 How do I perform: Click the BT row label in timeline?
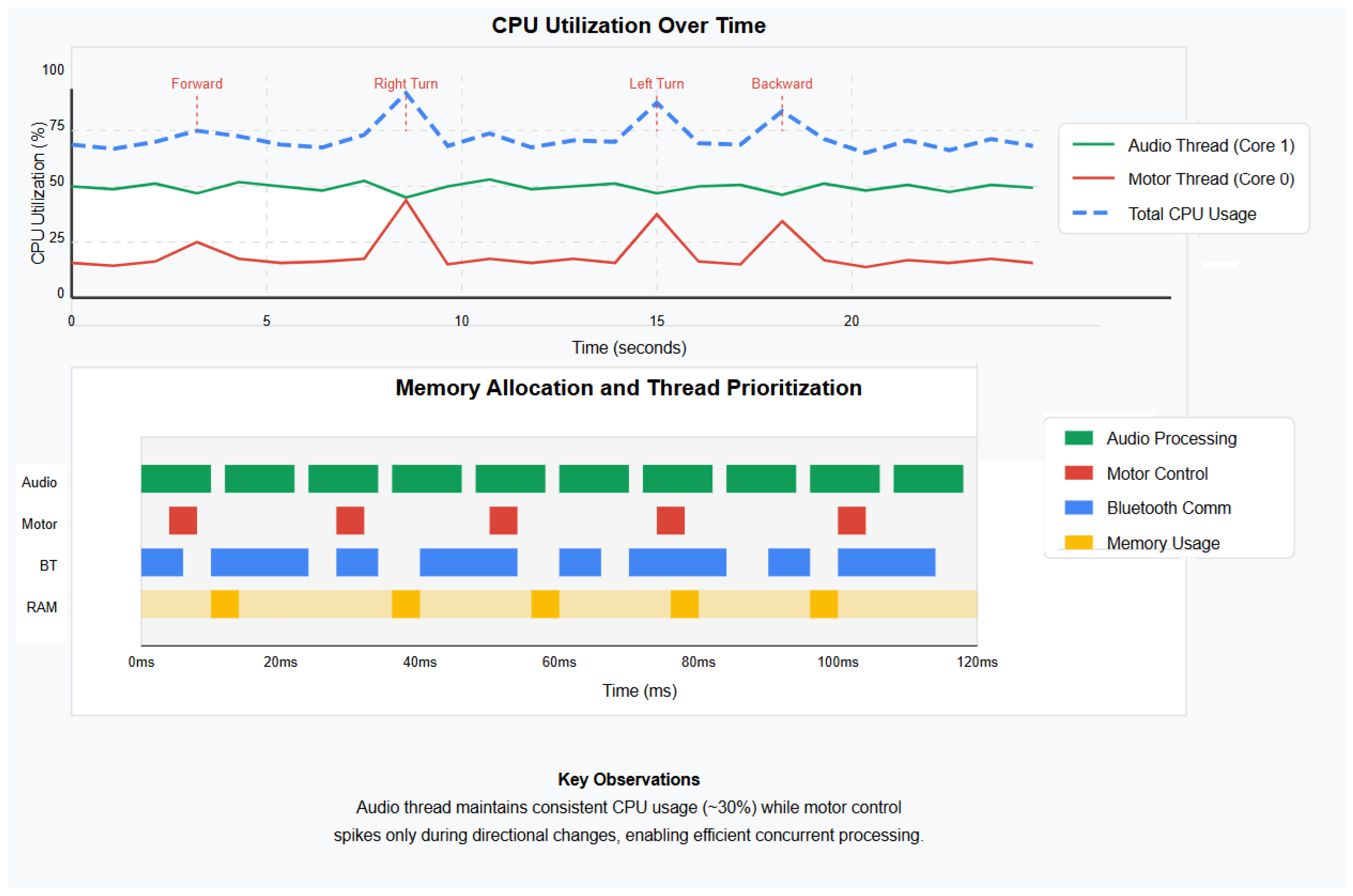pos(48,566)
